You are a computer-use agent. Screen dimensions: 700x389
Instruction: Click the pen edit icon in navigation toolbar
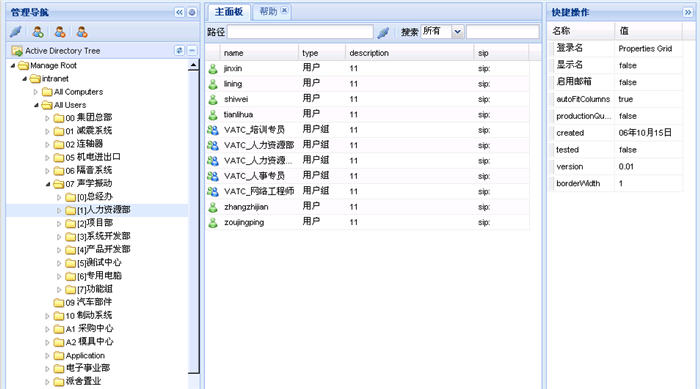coord(17,32)
